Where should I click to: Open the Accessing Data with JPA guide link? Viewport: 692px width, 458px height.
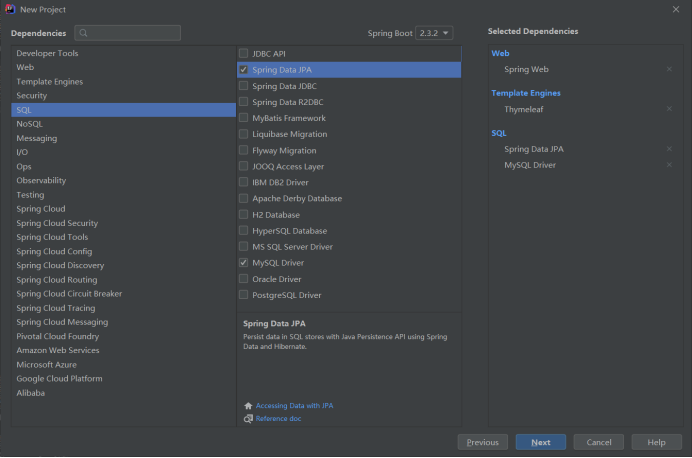point(294,406)
